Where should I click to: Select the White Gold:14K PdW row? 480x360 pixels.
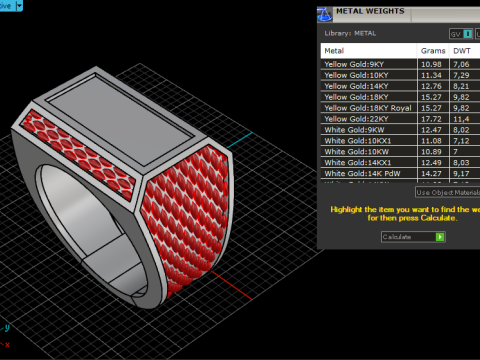coord(400,173)
